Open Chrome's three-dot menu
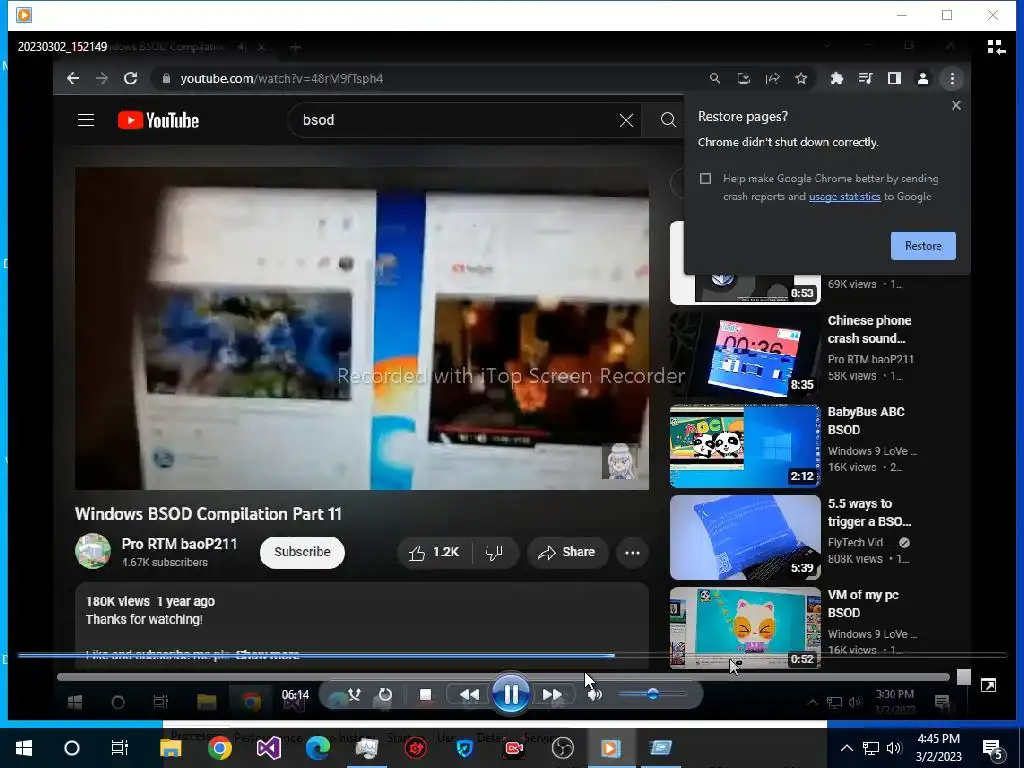Viewport: 1024px width, 768px height. 952,78
